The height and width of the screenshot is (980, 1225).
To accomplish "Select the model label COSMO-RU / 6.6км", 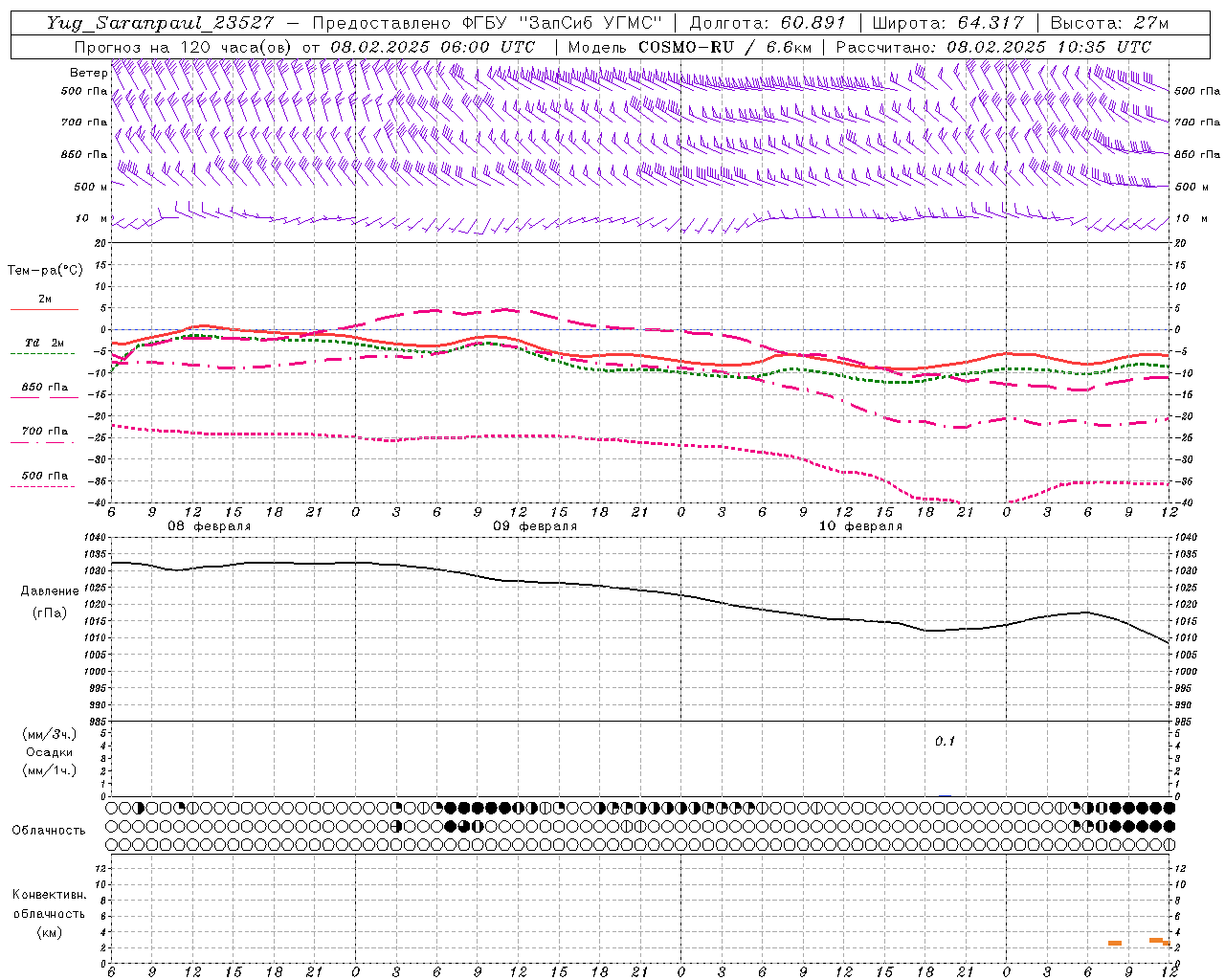I will pos(724,47).
